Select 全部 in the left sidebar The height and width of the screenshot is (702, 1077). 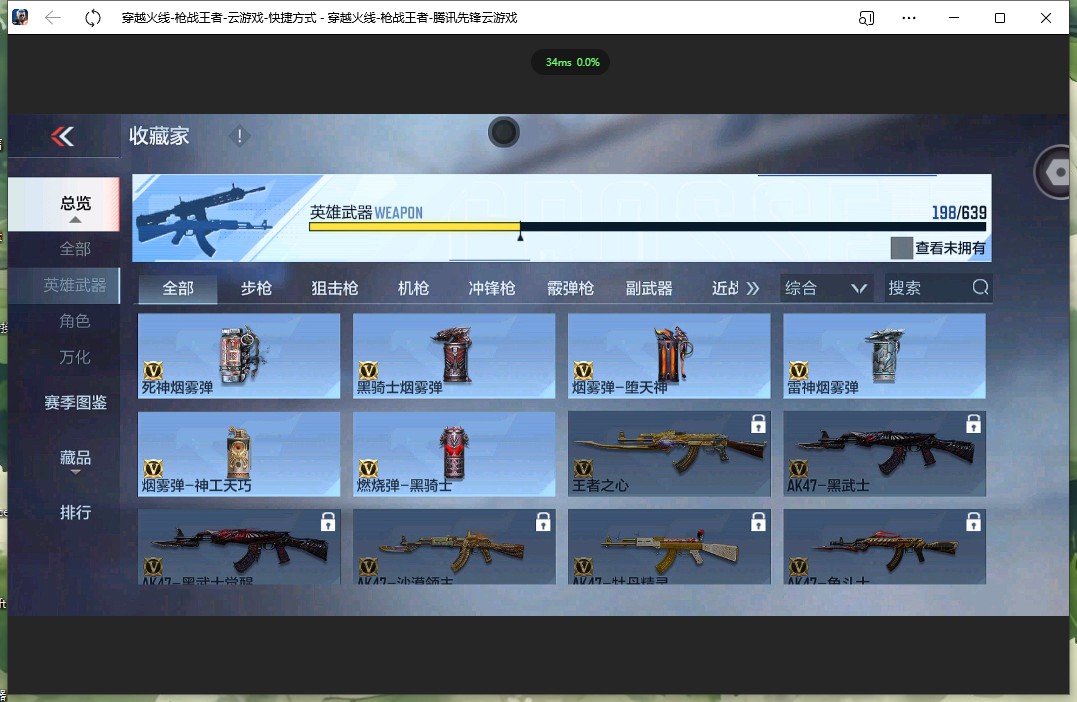(75, 249)
